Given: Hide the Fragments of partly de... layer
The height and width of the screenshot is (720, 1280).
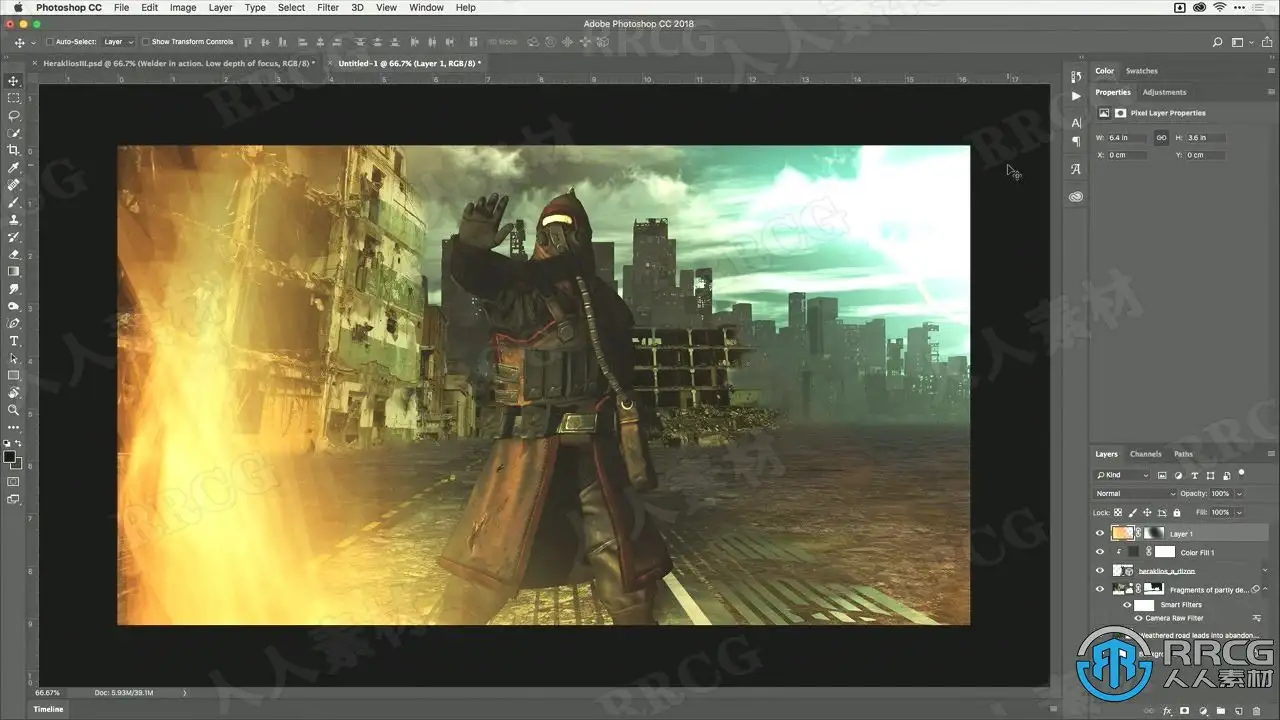Looking at the screenshot, I should 1100,590.
